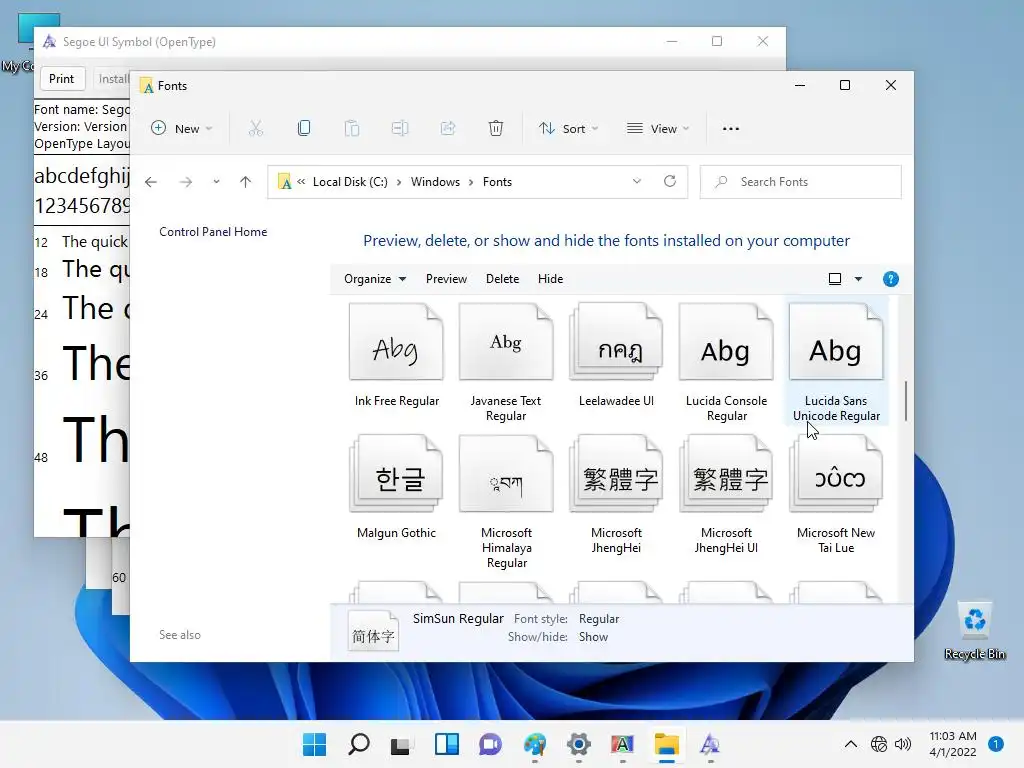Open Windows Start menu
Image resolution: width=1024 pixels, height=768 pixels.
(x=314, y=744)
